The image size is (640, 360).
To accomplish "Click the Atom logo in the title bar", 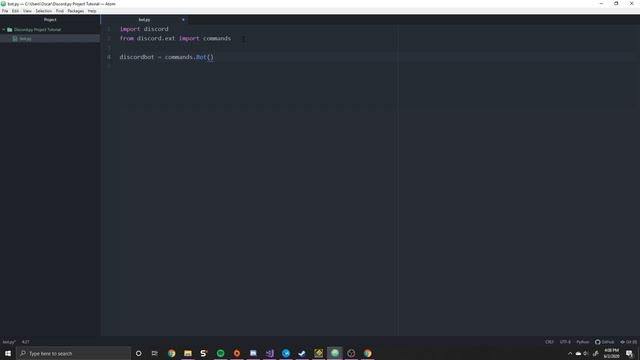I will tap(3, 4).
